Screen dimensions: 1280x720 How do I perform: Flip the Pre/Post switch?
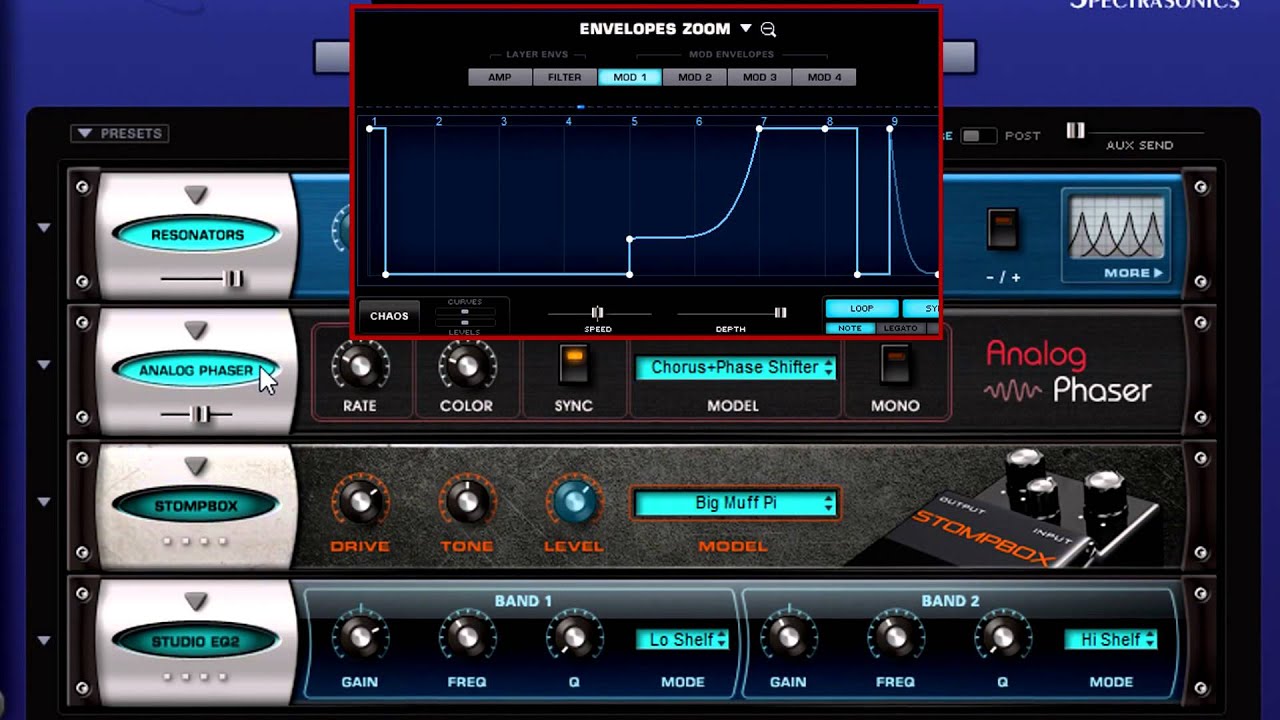coord(979,136)
